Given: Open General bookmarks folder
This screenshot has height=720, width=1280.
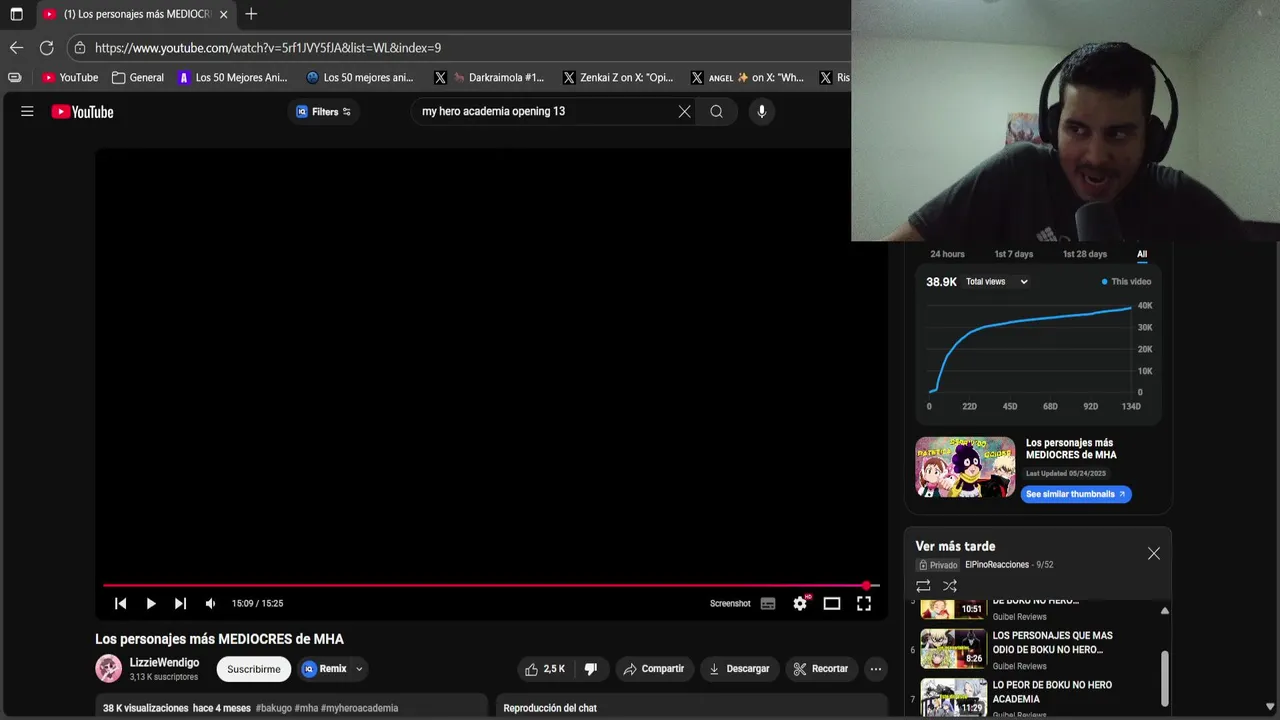Looking at the screenshot, I should 138,77.
